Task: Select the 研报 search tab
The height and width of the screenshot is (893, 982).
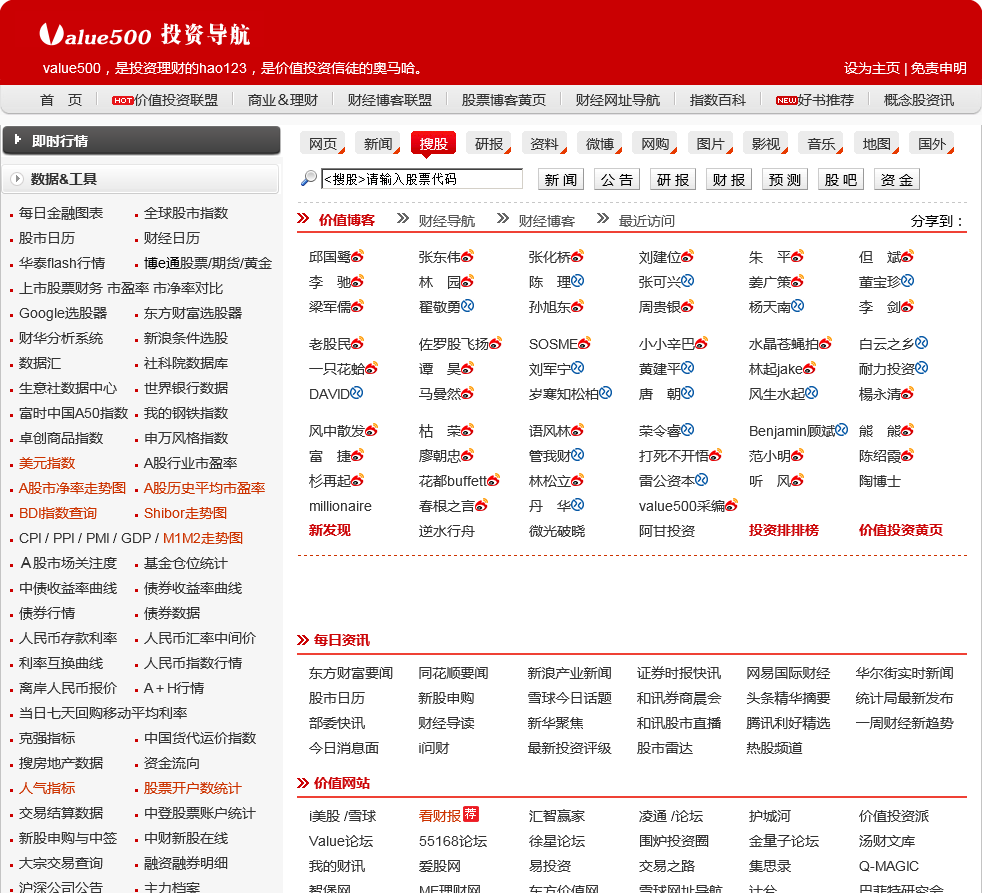Action: click(x=488, y=143)
